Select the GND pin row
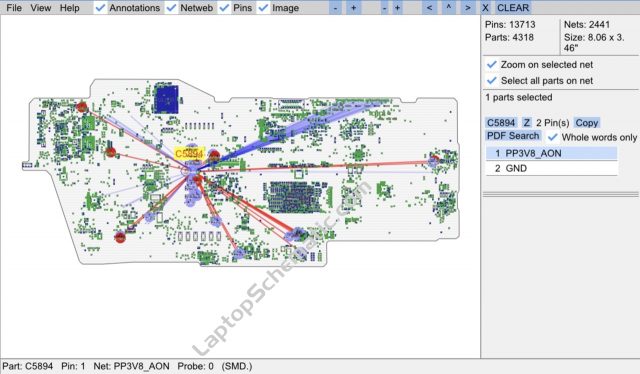The height and width of the screenshot is (374, 640). tap(551, 168)
